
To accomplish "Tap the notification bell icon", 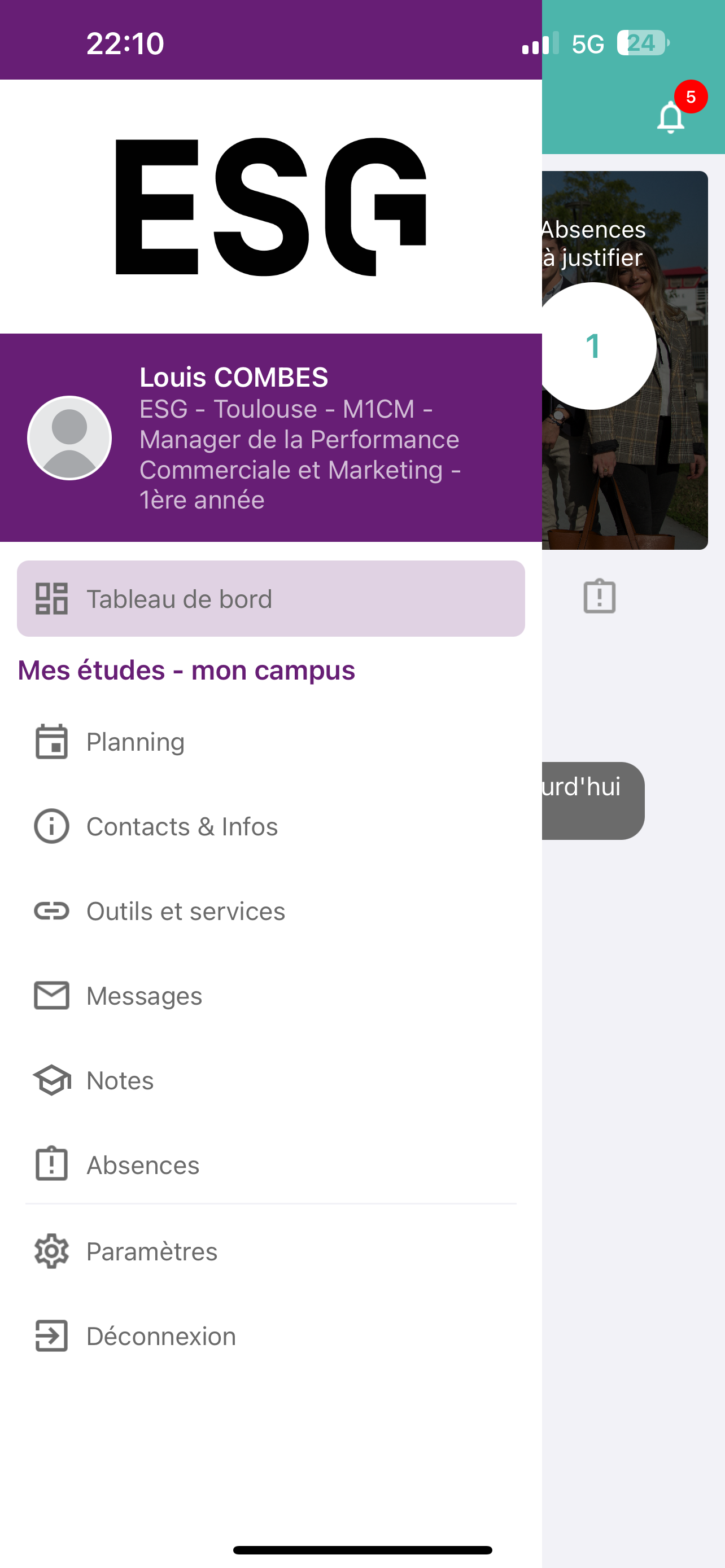I will coord(670,117).
